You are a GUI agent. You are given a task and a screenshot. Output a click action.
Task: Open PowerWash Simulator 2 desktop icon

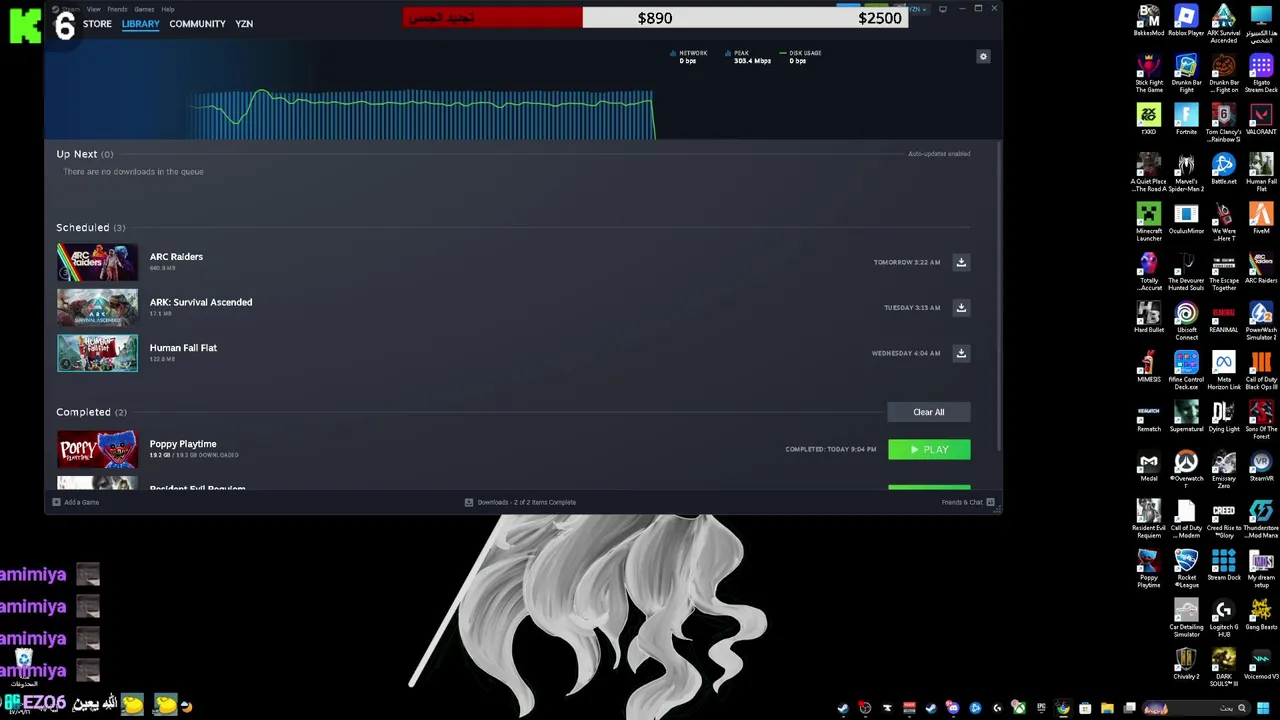click(1261, 322)
